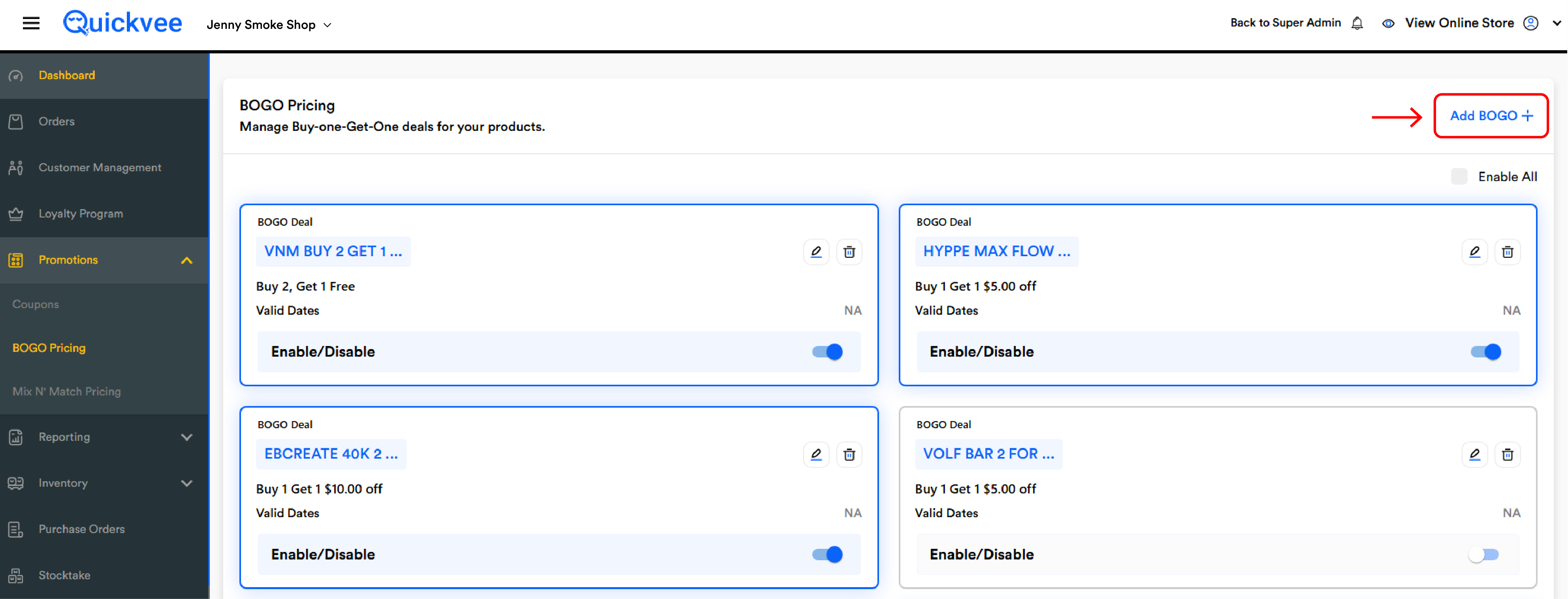This screenshot has height=599, width=1568.
Task: Disable the VNM BUY 2 GET 1 toggle
Action: coord(827,351)
